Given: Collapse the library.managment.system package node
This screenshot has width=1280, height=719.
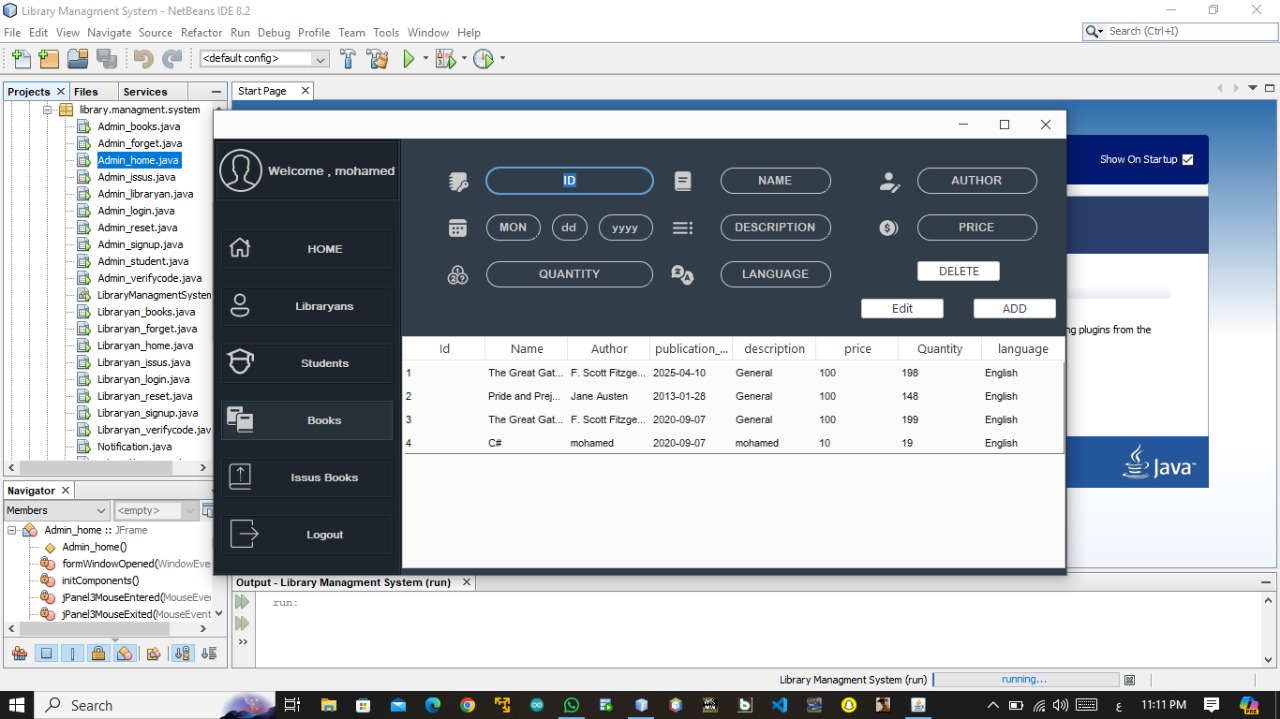Looking at the screenshot, I should point(47,110).
